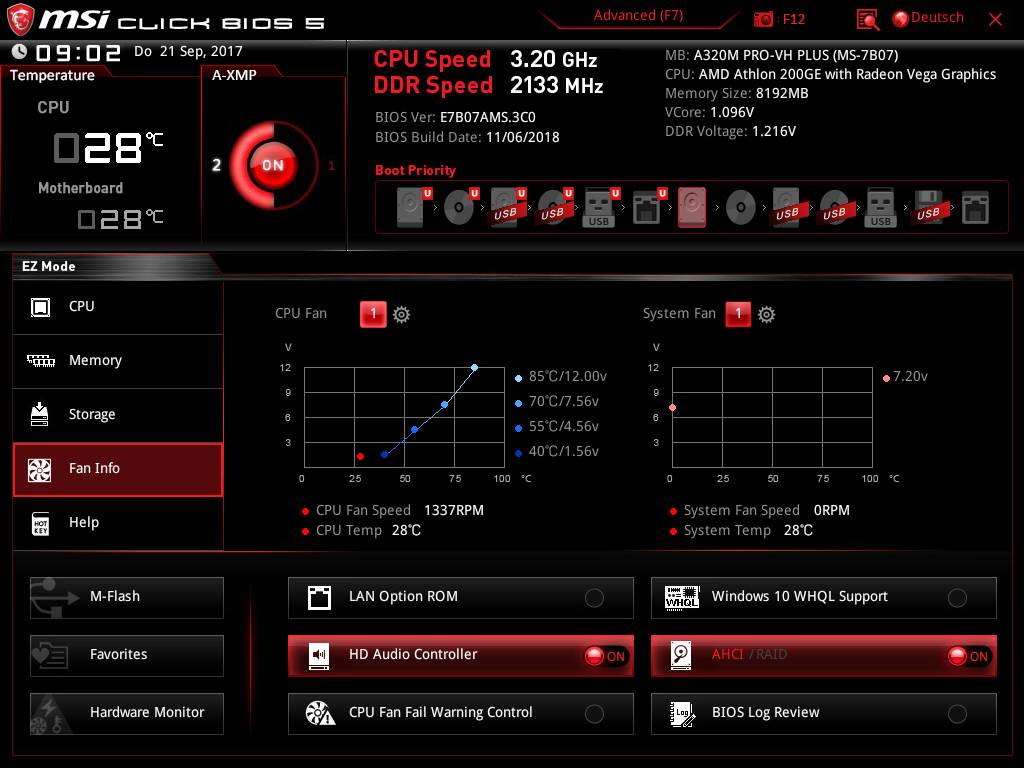The height and width of the screenshot is (768, 1024).
Task: Select the legacy USB hard disk boot device
Action: pos(787,207)
